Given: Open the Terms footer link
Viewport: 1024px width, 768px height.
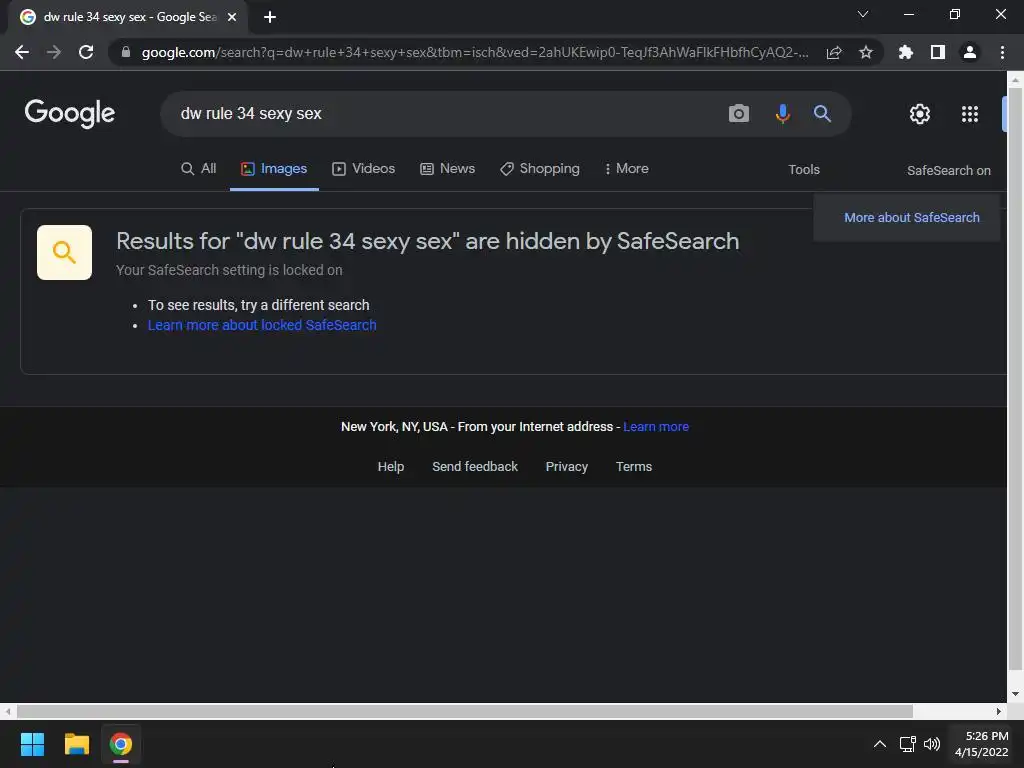Looking at the screenshot, I should 633,466.
